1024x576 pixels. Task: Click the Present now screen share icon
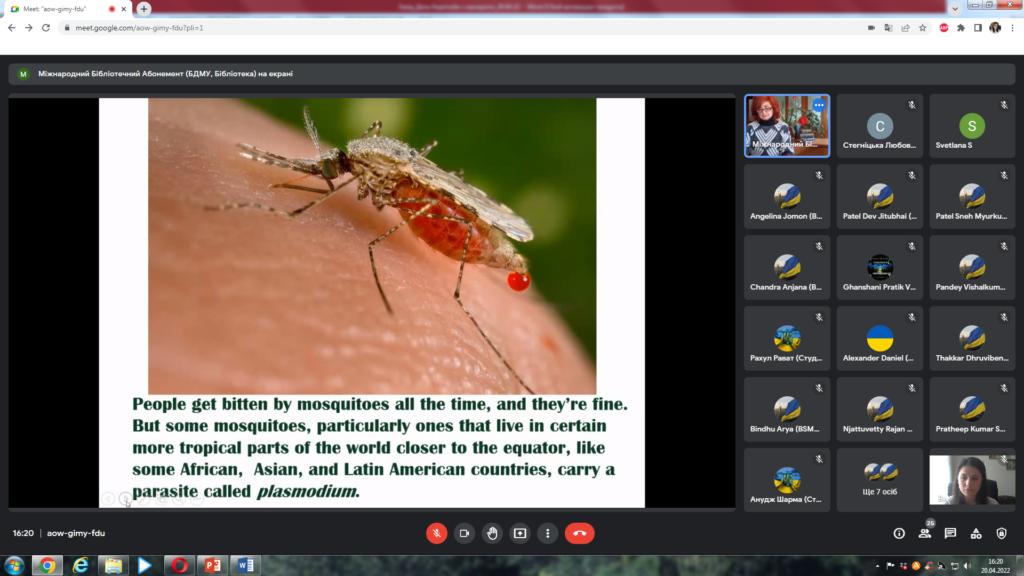[520, 533]
